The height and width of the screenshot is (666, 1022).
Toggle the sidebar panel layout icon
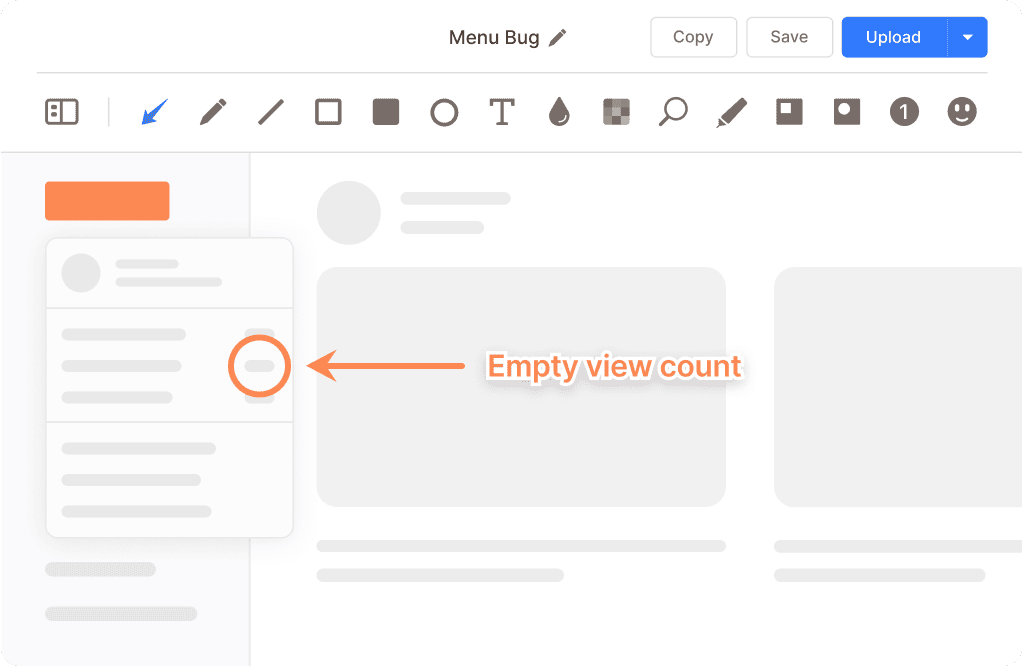(x=62, y=112)
